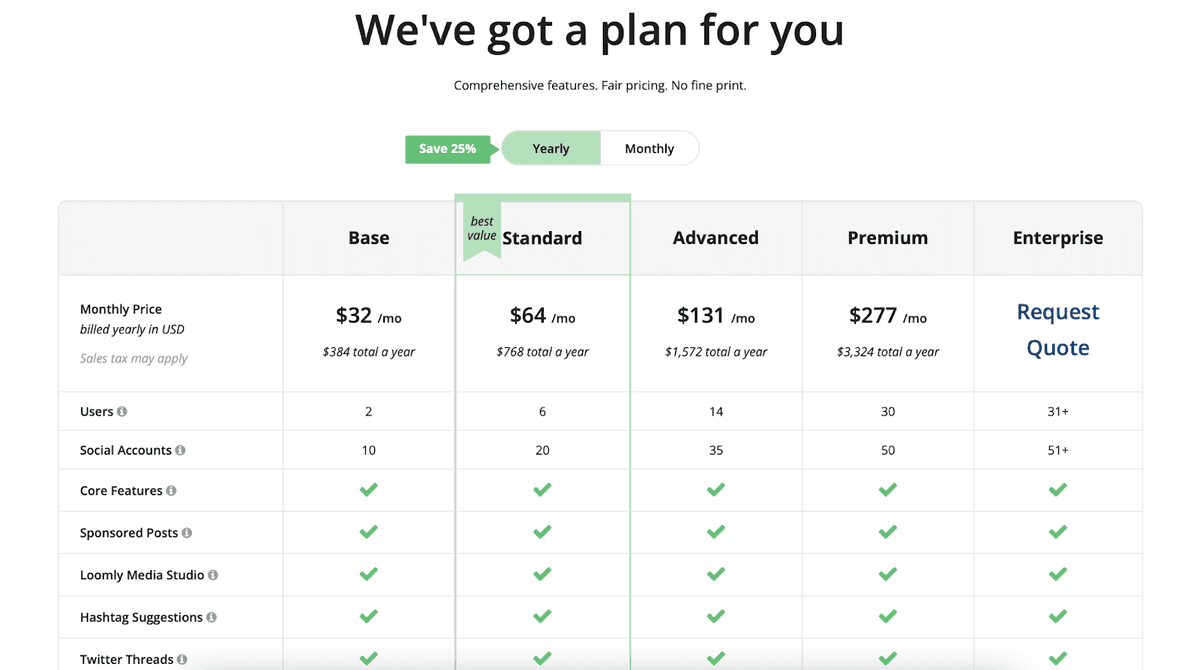The image size is (1200, 670).
Task: Switch billing to Yearly
Action: pyautogui.click(x=551, y=149)
